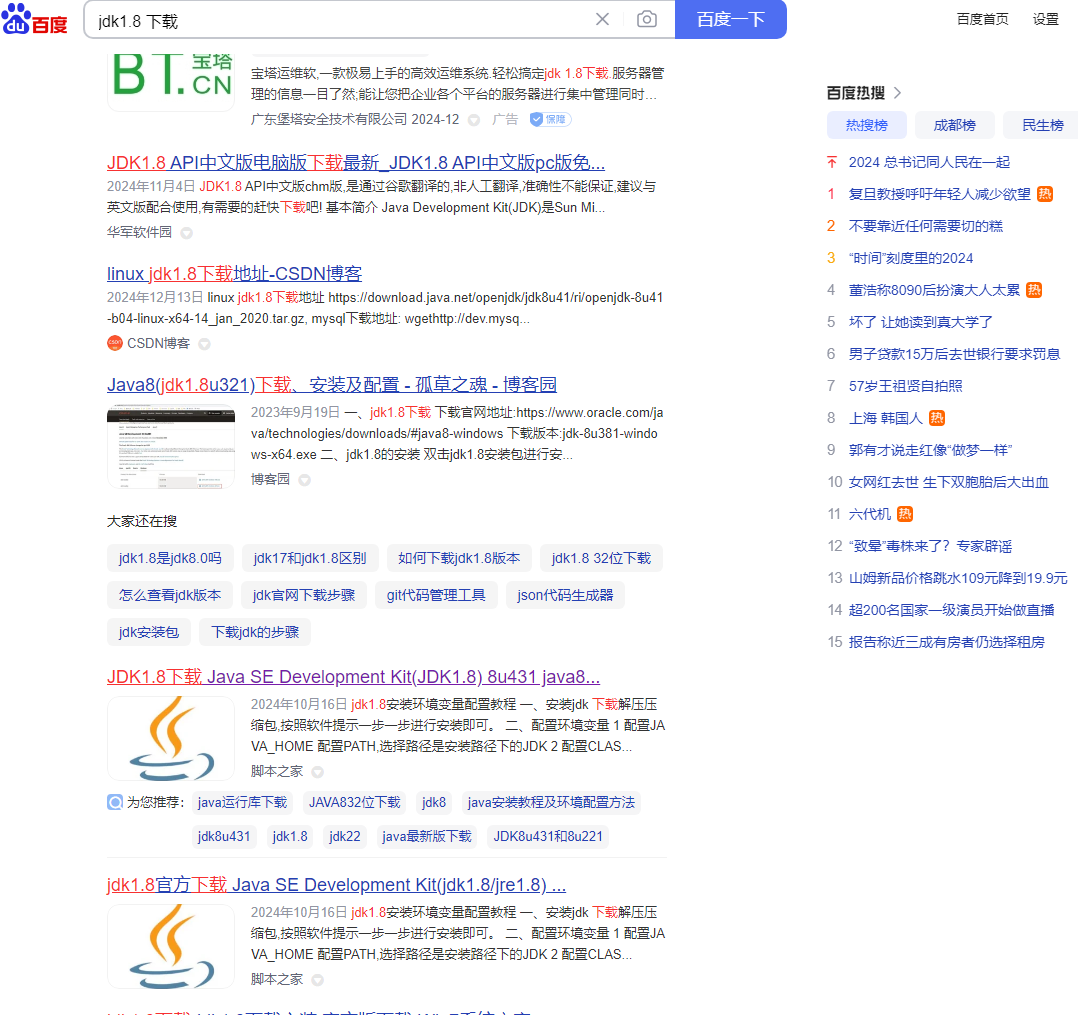
Task: Click the pinned arrow icon beside 2024 总书记同人民在一起
Action: tap(832, 162)
